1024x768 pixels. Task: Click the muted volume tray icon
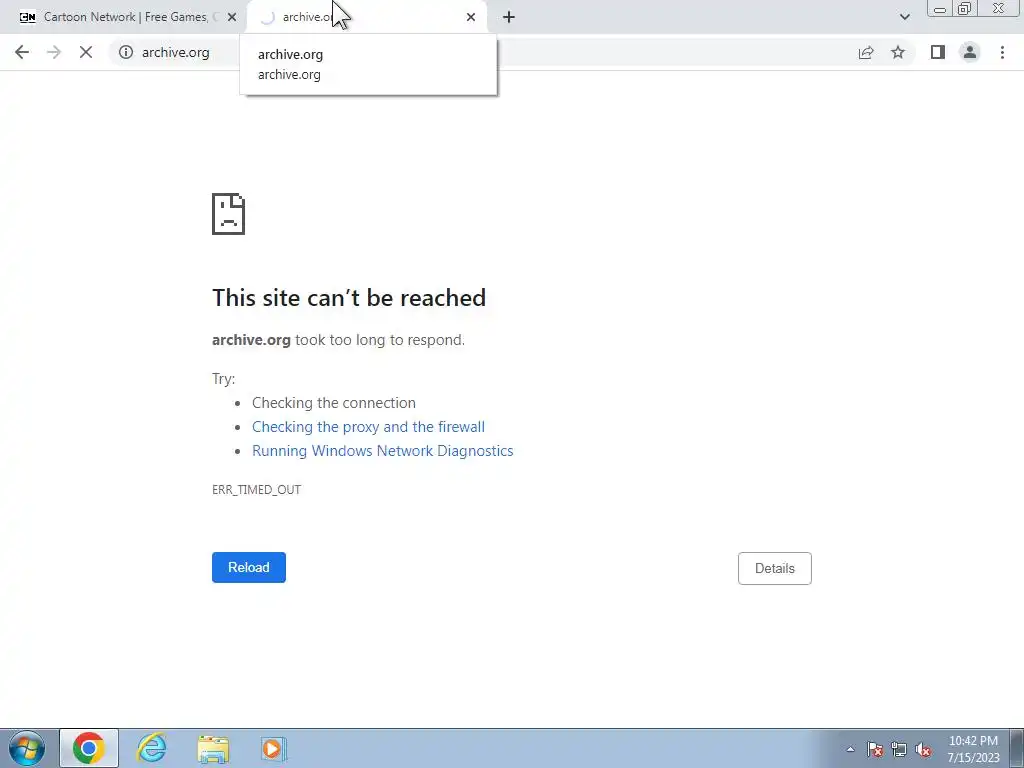(x=923, y=749)
